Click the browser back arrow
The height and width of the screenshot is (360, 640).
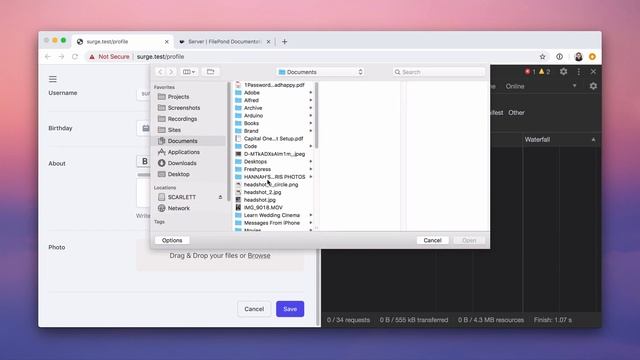pyautogui.click(x=48, y=57)
